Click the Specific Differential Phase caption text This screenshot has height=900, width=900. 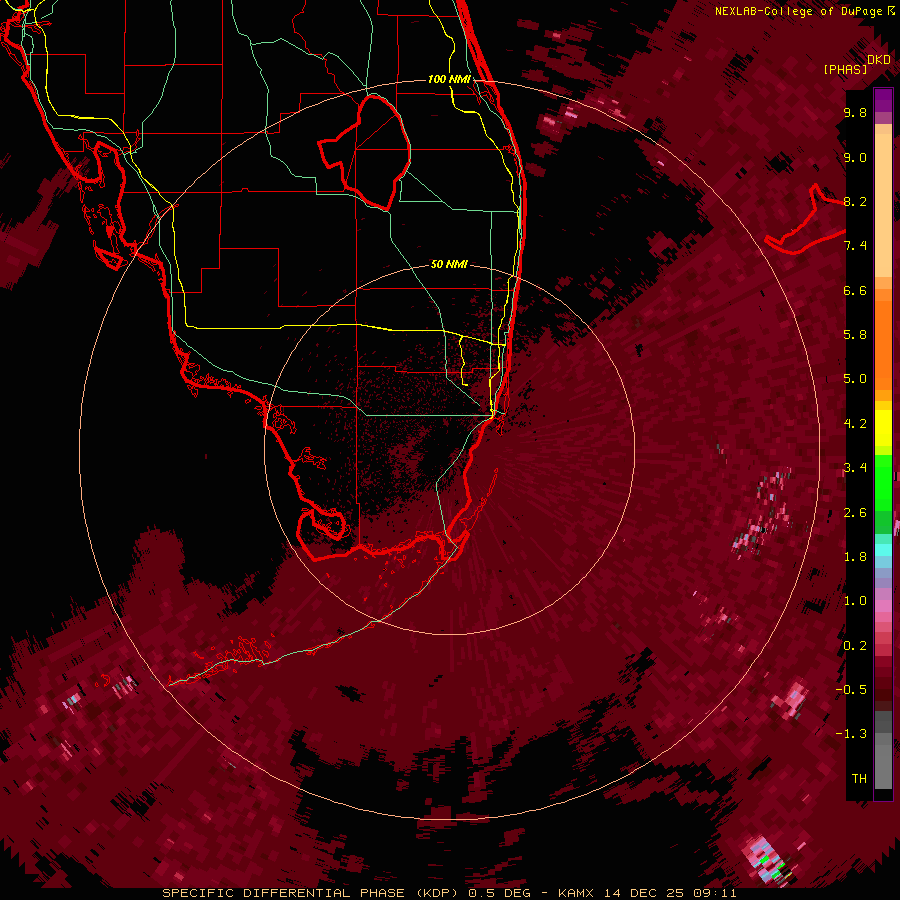[449, 893]
